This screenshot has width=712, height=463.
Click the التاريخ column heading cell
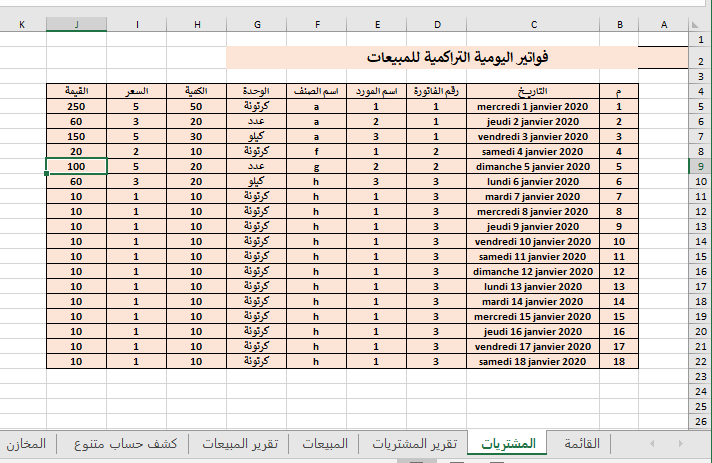533,91
